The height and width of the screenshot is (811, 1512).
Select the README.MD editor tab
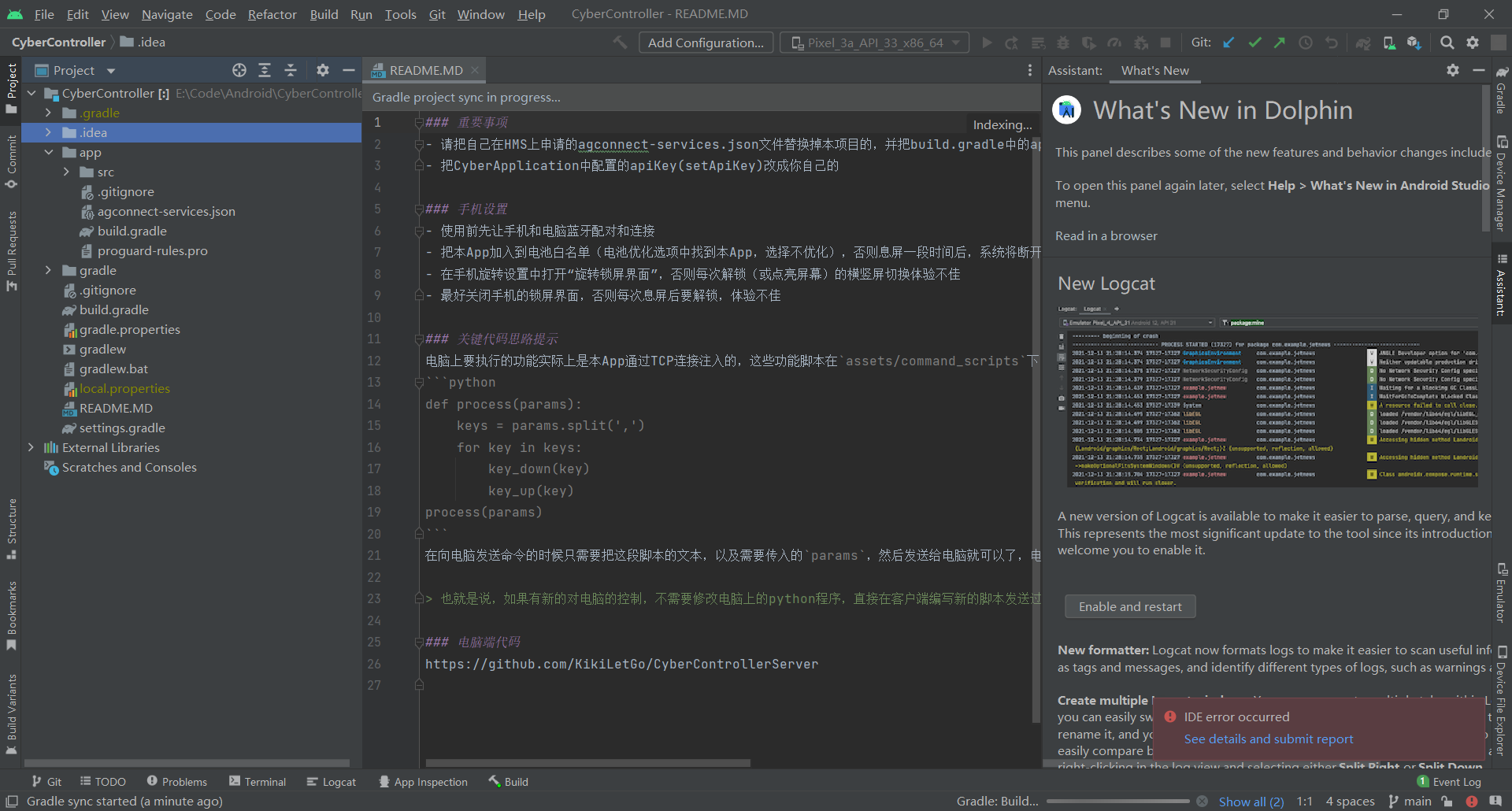click(425, 70)
